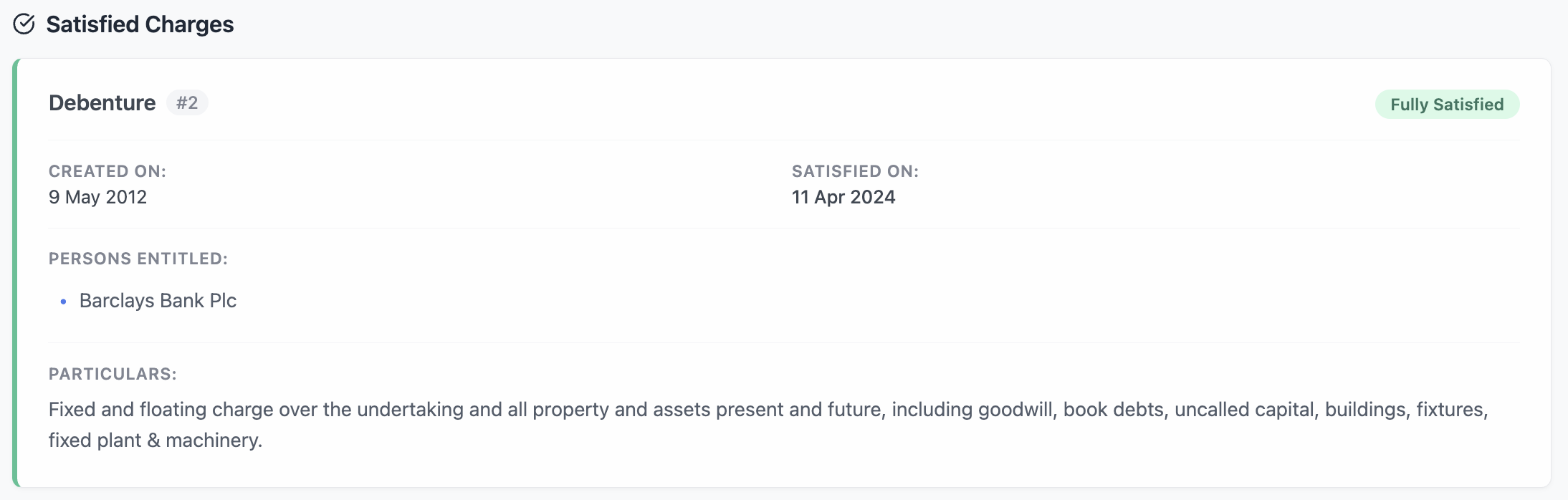Select the Debenture charge title
The image size is (1568, 500).
click(x=102, y=103)
